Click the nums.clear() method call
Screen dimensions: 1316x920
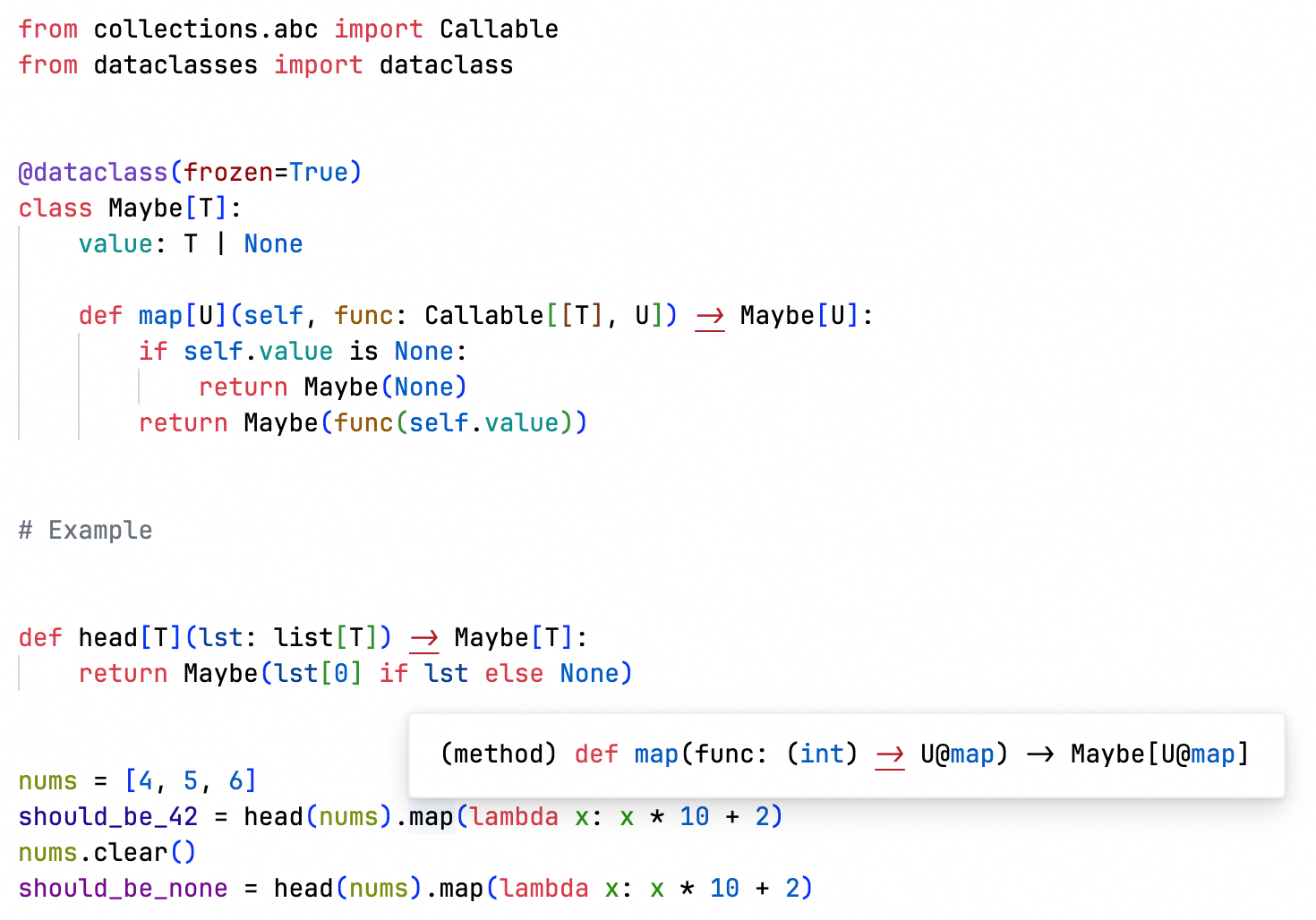(x=106, y=852)
